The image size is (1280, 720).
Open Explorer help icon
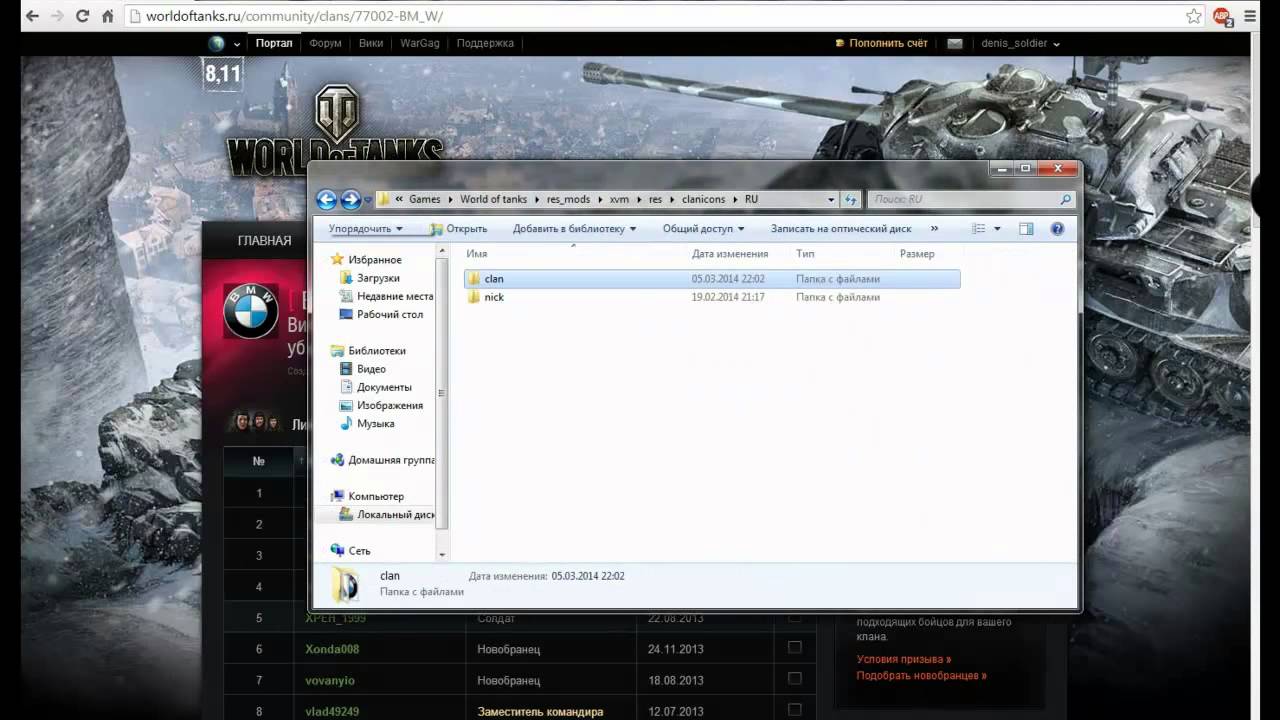[x=1058, y=229]
